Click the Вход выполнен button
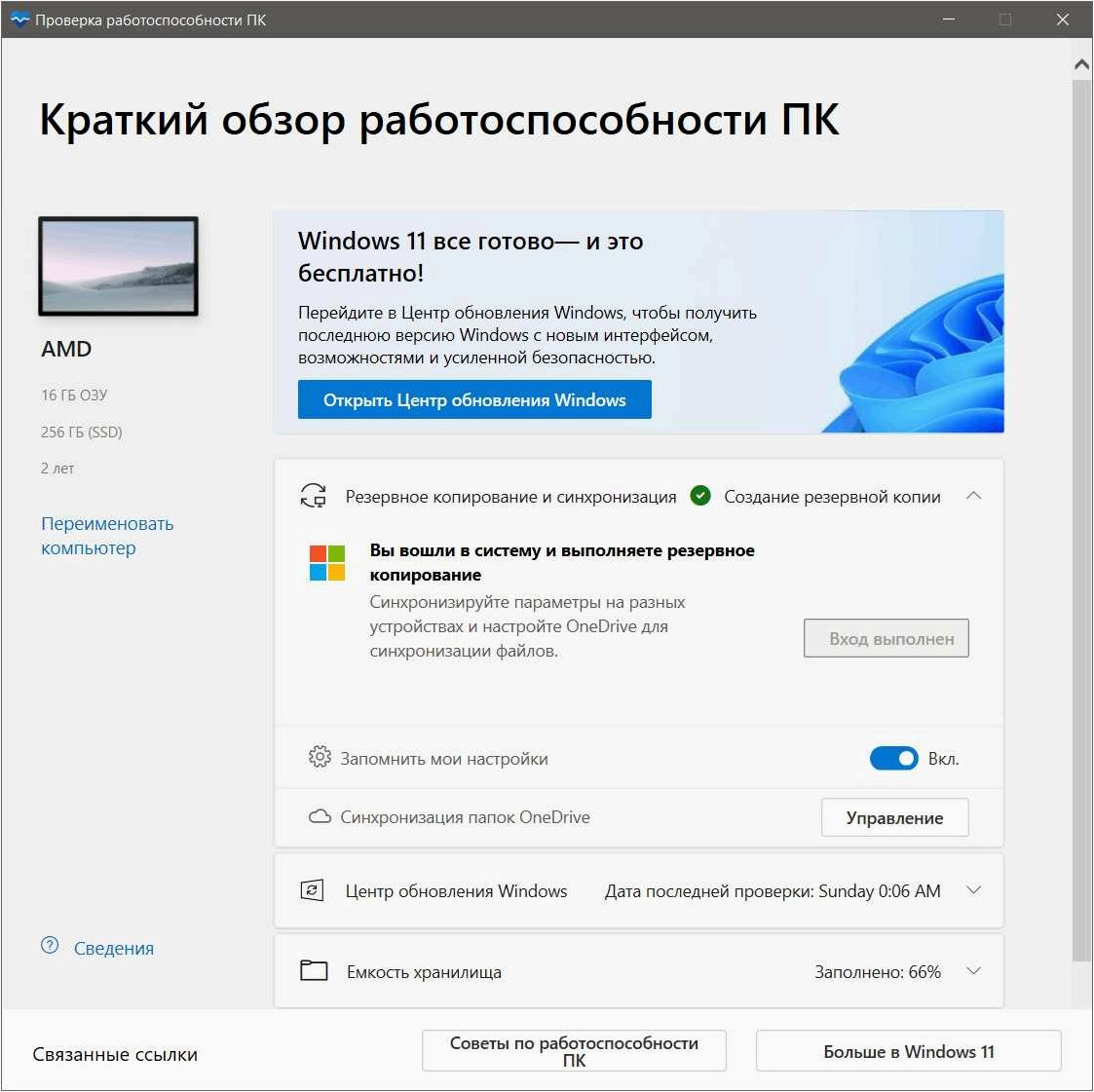This screenshot has height=1092, width=1094. [887, 638]
